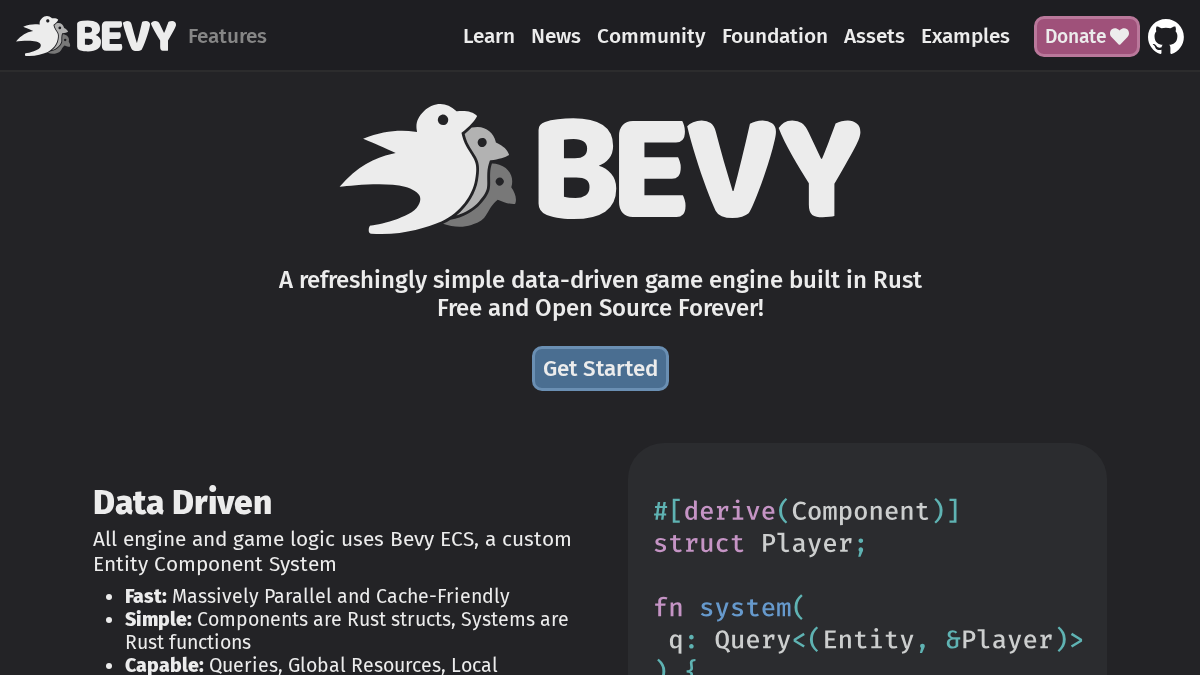Screen dimensions: 1200x675
Task: Click the Data Driven heading
Action: [182, 502]
